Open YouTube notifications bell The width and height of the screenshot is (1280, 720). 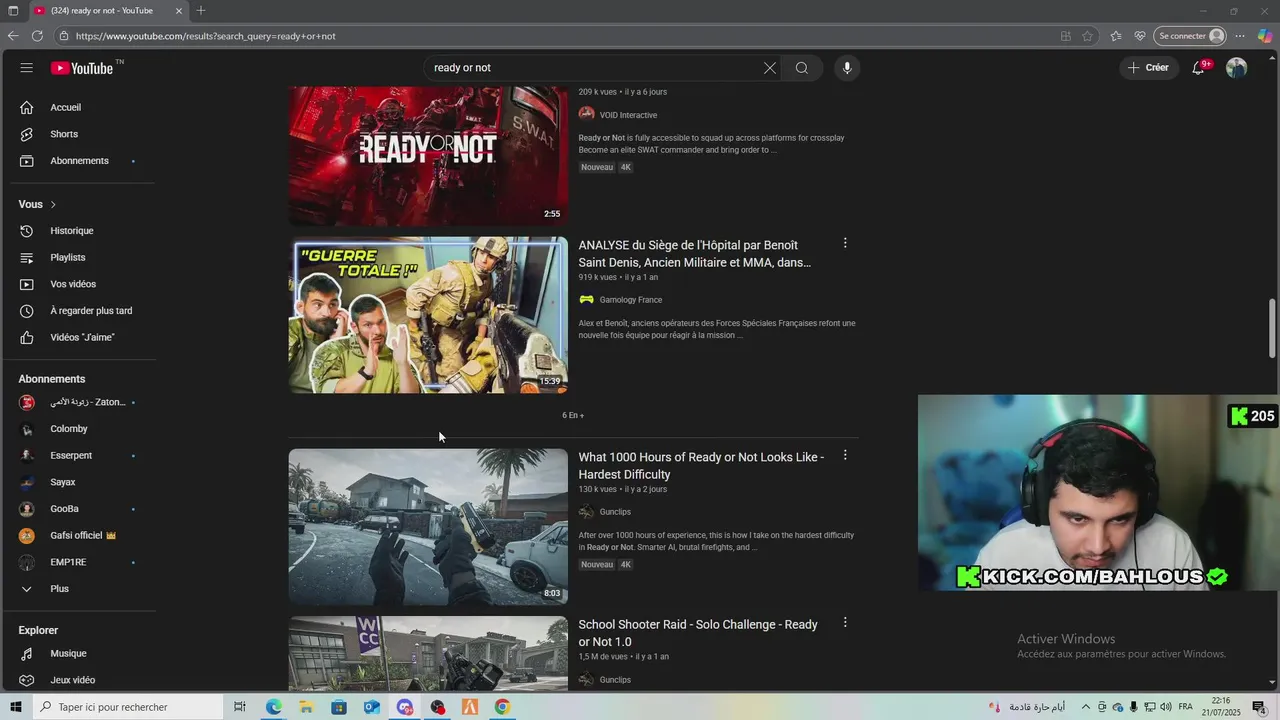pyautogui.click(x=1198, y=68)
